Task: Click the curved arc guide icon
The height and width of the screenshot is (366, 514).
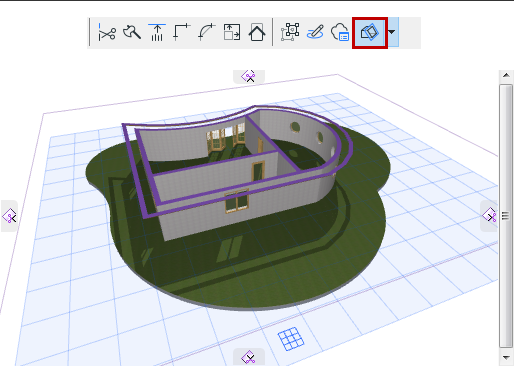Action: 207,33
